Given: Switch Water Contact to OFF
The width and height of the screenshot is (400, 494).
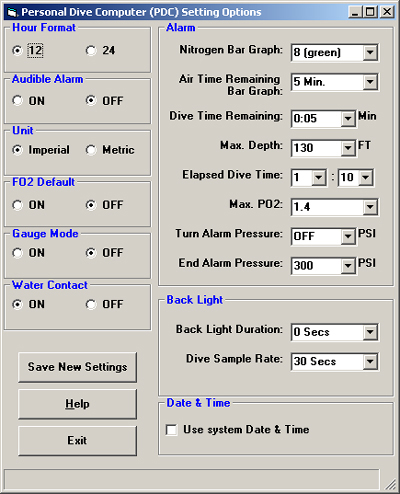Looking at the screenshot, I should pos(91,304).
